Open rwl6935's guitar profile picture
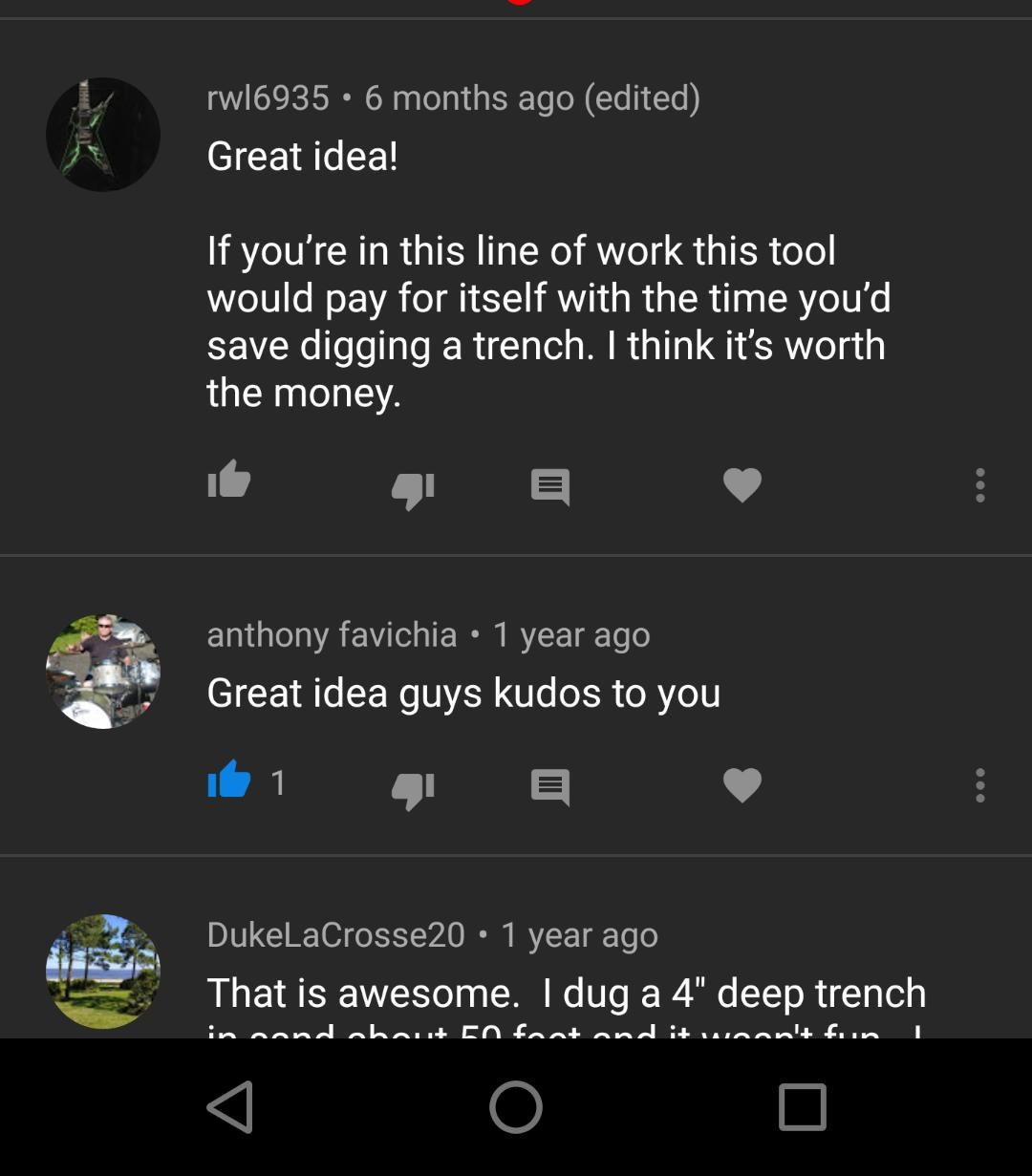Viewport: 1032px width, 1176px height. point(103,134)
